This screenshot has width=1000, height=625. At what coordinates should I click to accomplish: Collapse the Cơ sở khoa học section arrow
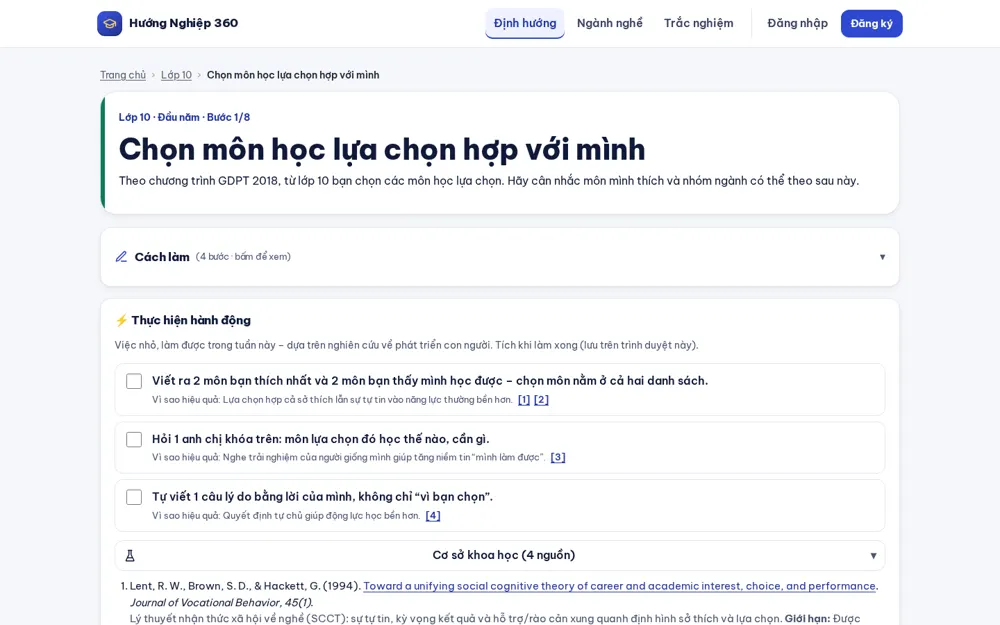[x=873, y=555]
